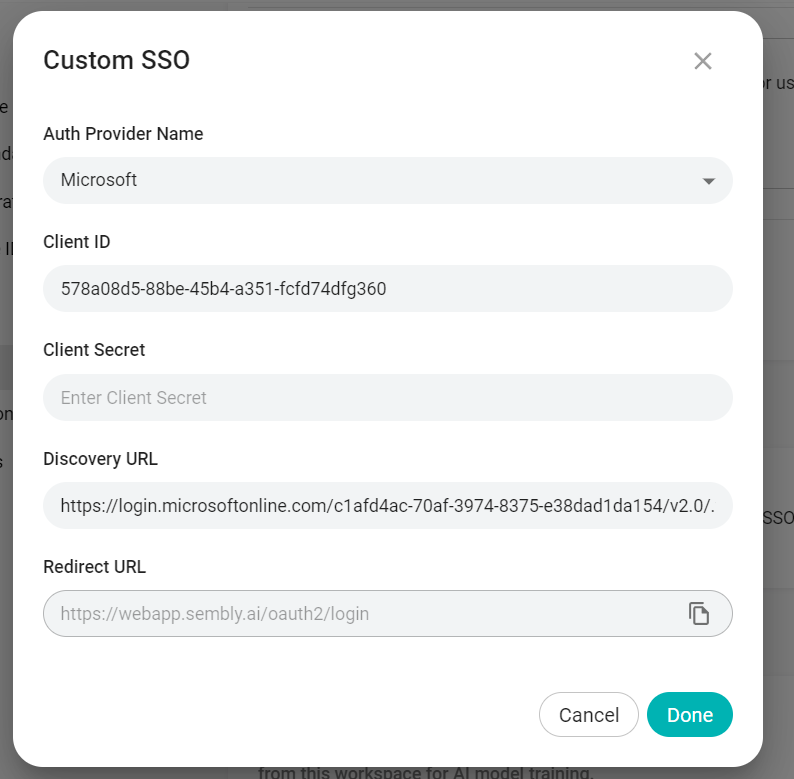Click the read-only Redirect URL field
This screenshot has width=794, height=779.
pos(388,613)
